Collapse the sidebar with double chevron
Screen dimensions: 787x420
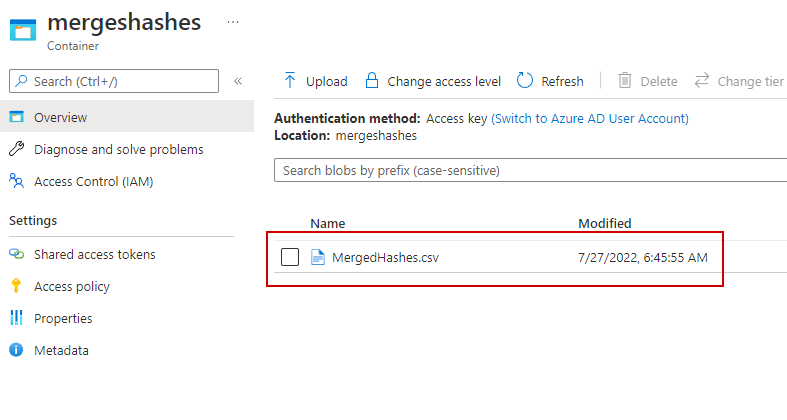click(x=238, y=81)
